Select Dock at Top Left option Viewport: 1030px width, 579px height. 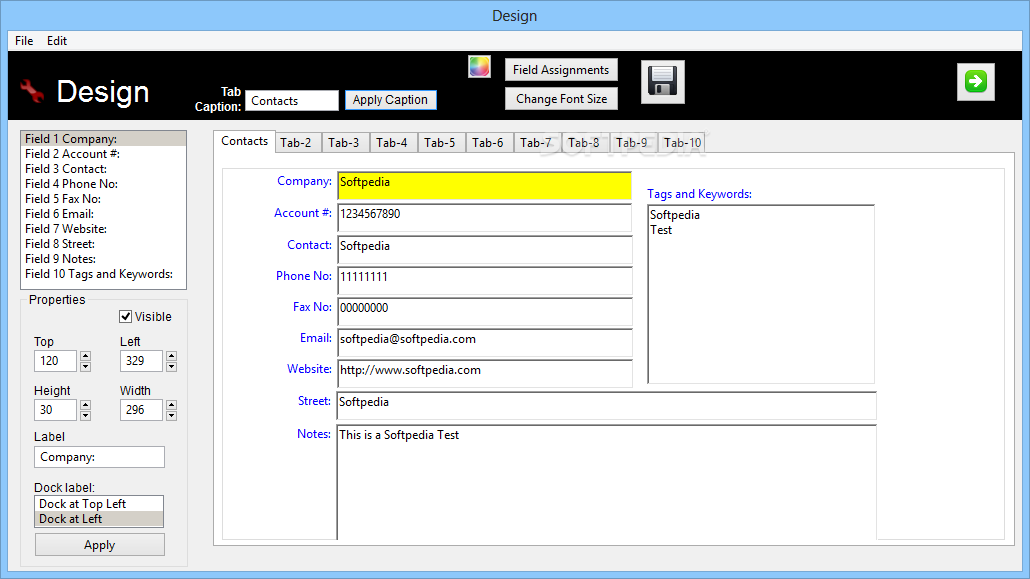pyautogui.click(x=99, y=504)
